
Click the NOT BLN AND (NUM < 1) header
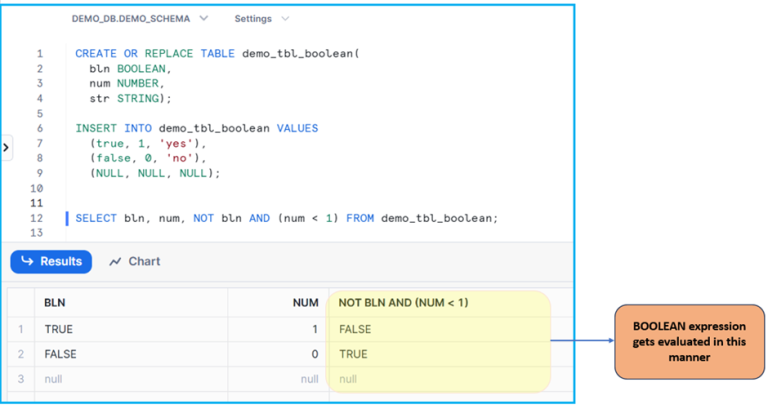coord(404,303)
